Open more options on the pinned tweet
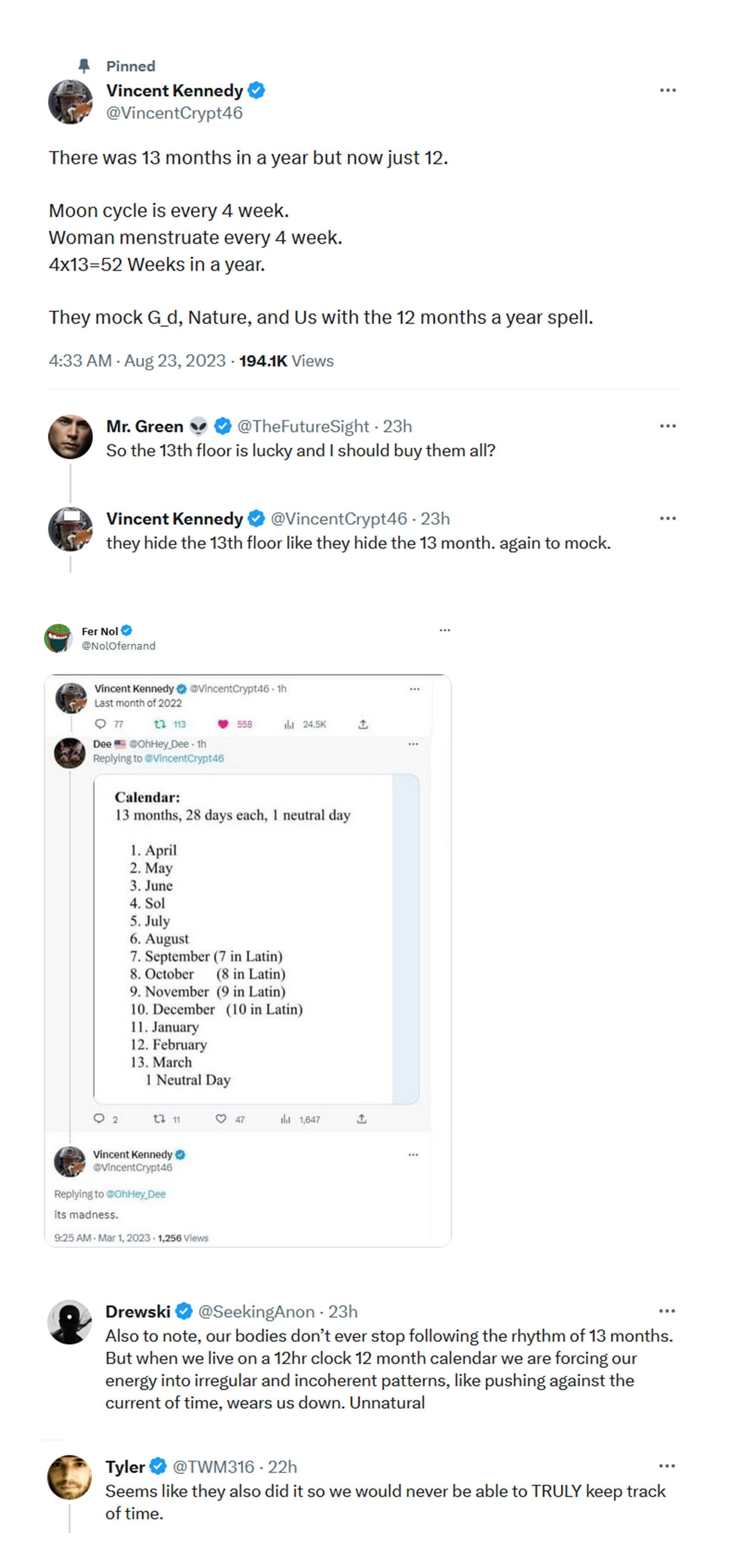 tap(667, 90)
